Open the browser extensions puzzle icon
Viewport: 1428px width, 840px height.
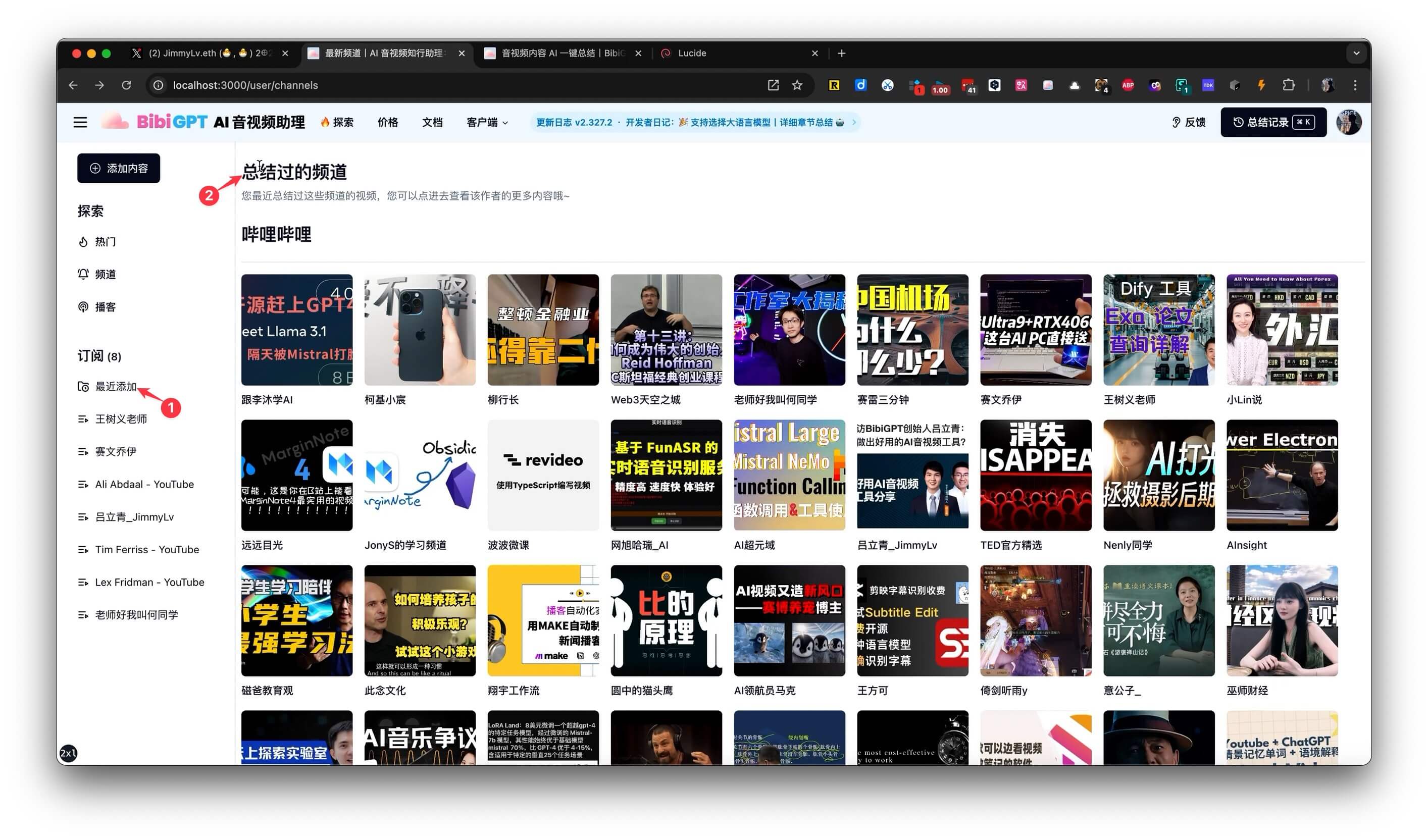click(1289, 85)
